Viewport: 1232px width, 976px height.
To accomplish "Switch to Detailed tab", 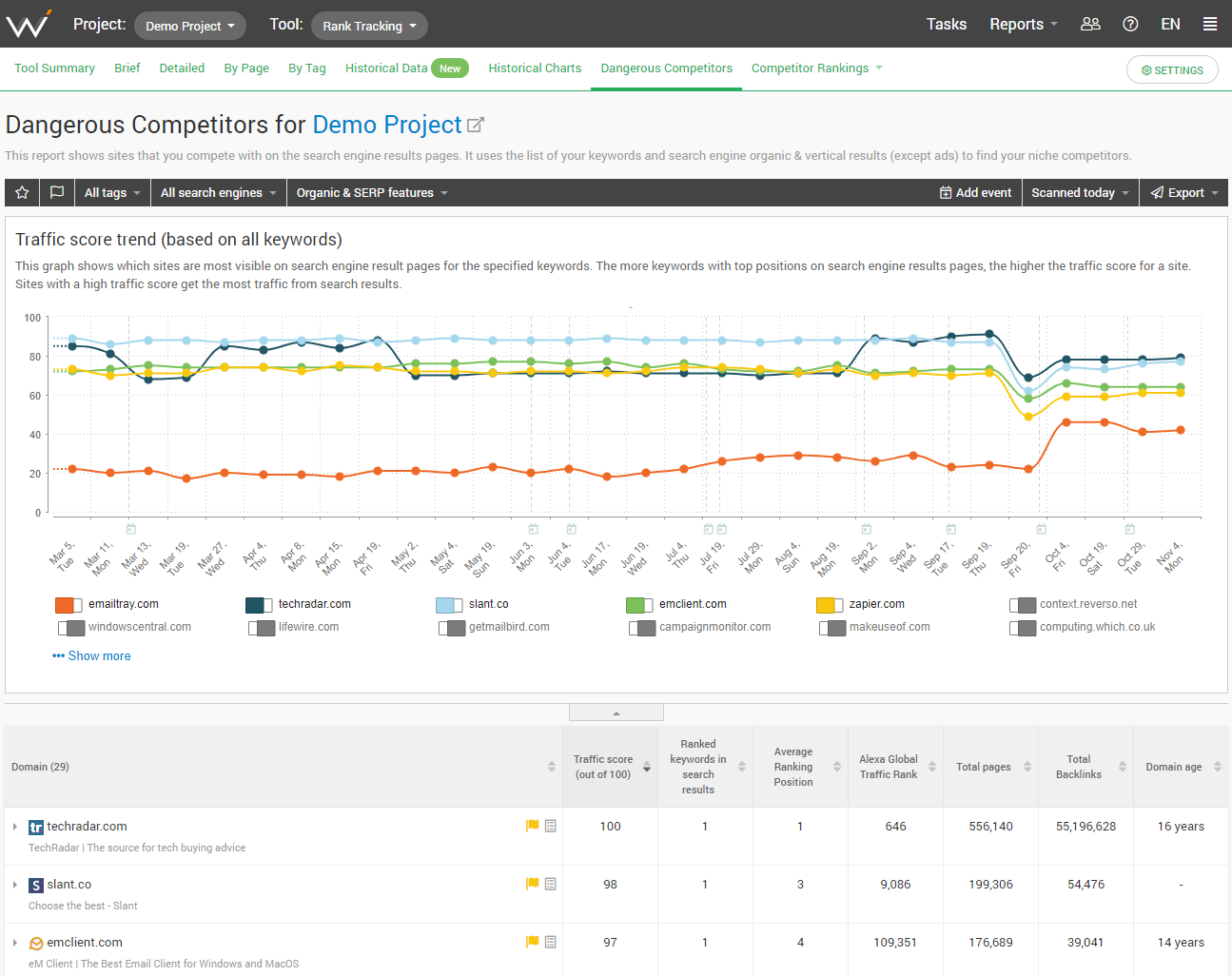I will 182,68.
